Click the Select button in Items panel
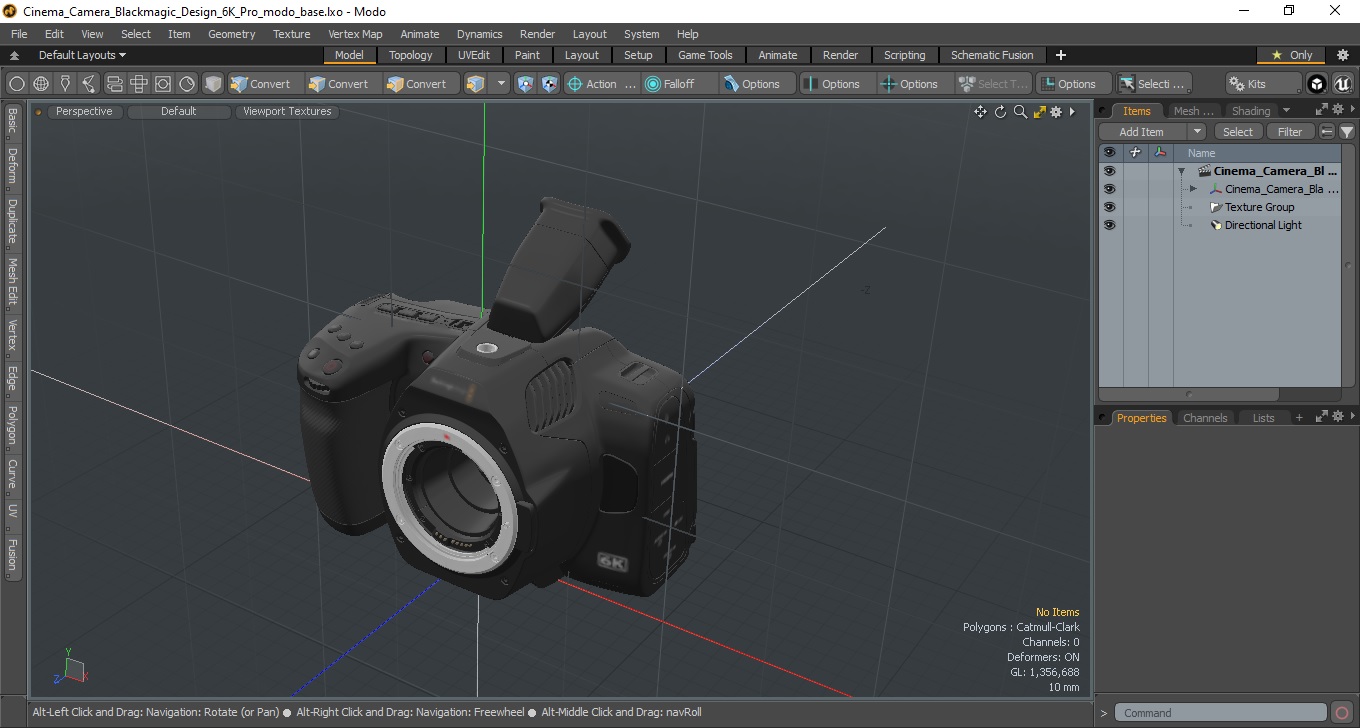1360x728 pixels. 1238,132
